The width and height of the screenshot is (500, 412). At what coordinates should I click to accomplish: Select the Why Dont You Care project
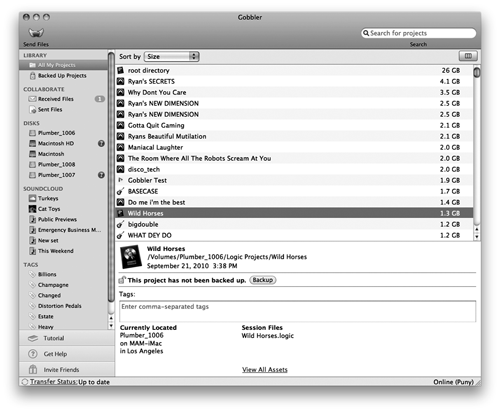[x=294, y=92]
